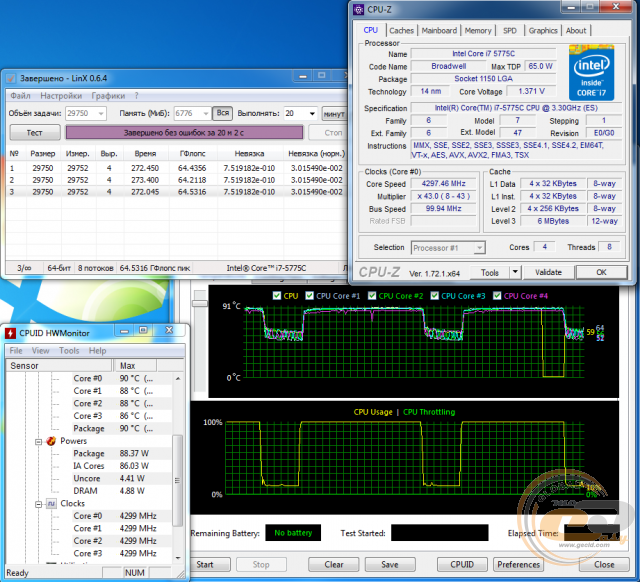The height and width of the screenshot is (582, 640).
Task: Open the Графики menu in LinX
Action: click(x=108, y=96)
